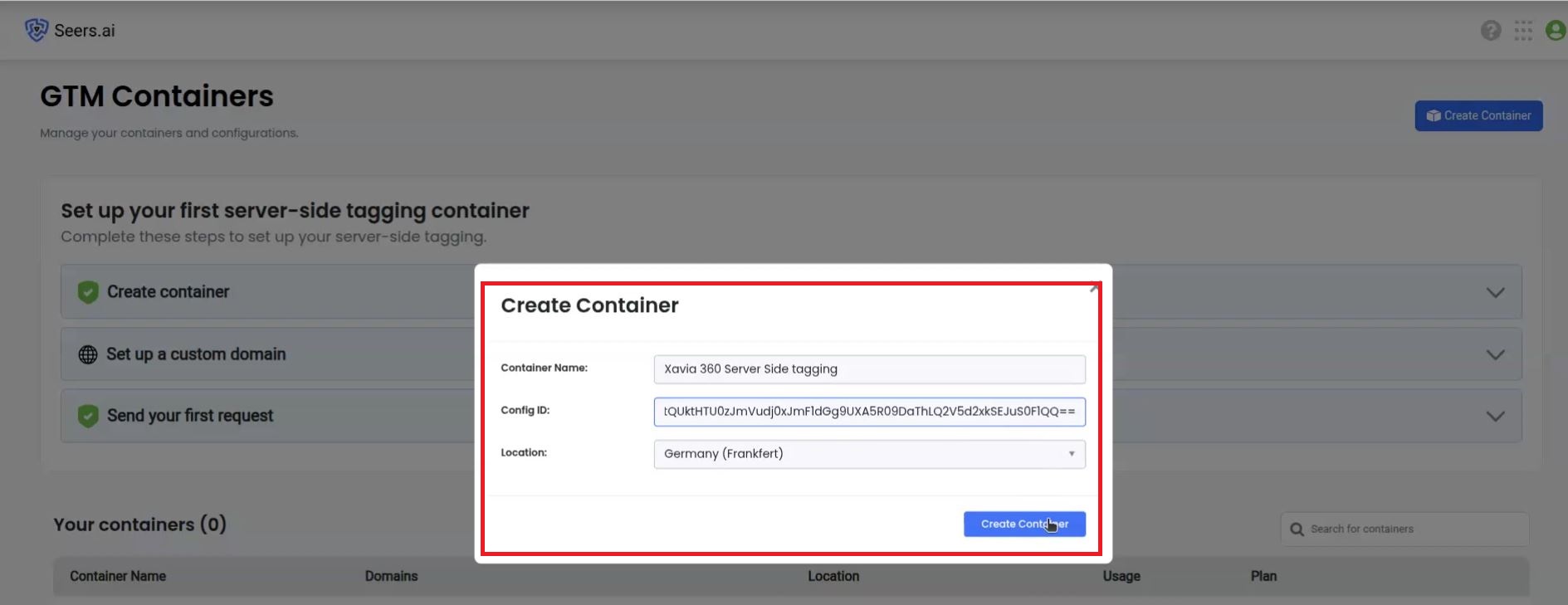This screenshot has height=605, width=1568.
Task: Click the globe icon beside Set up a custom domain
Action: click(88, 354)
